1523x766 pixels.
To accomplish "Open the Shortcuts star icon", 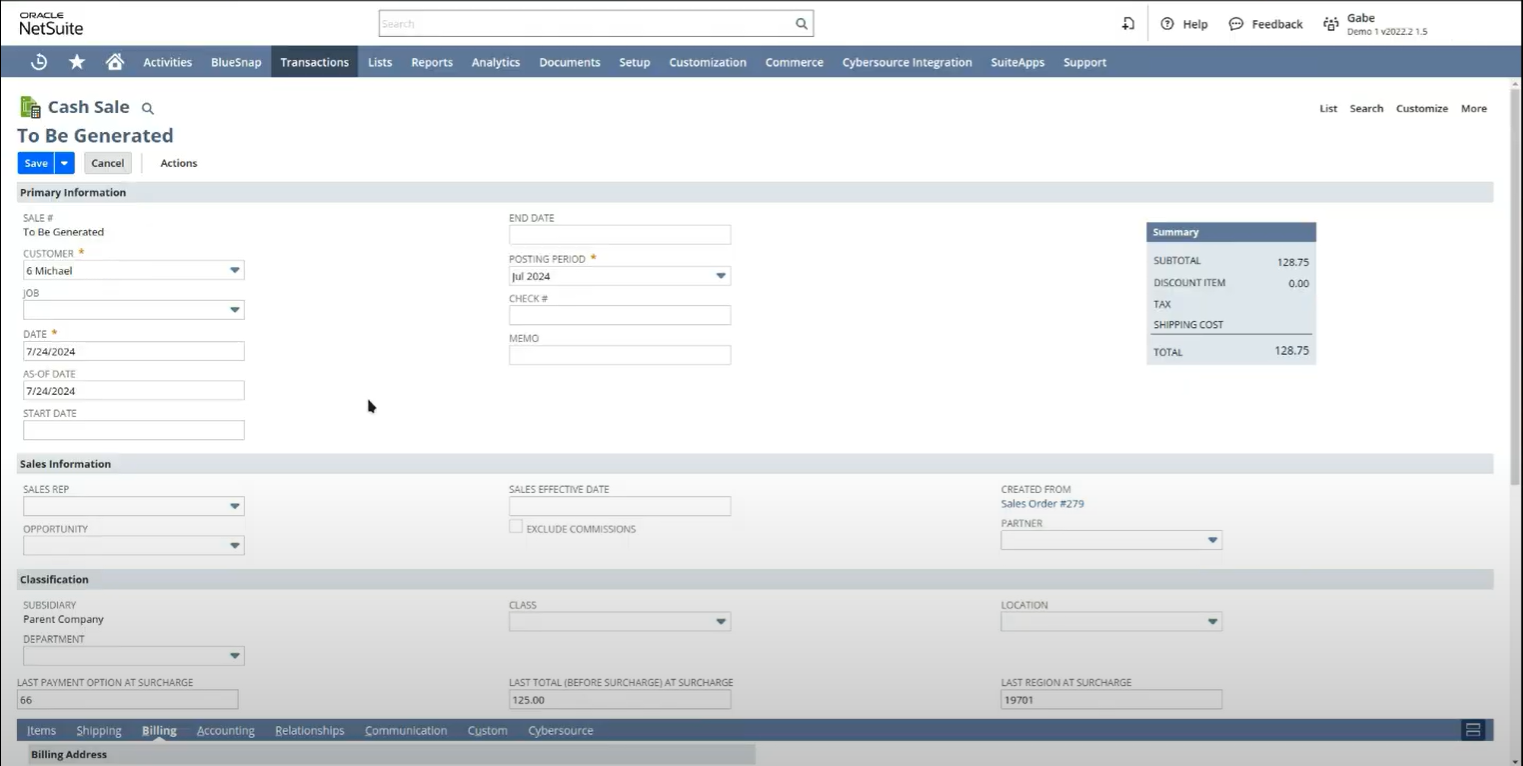I will (x=77, y=62).
